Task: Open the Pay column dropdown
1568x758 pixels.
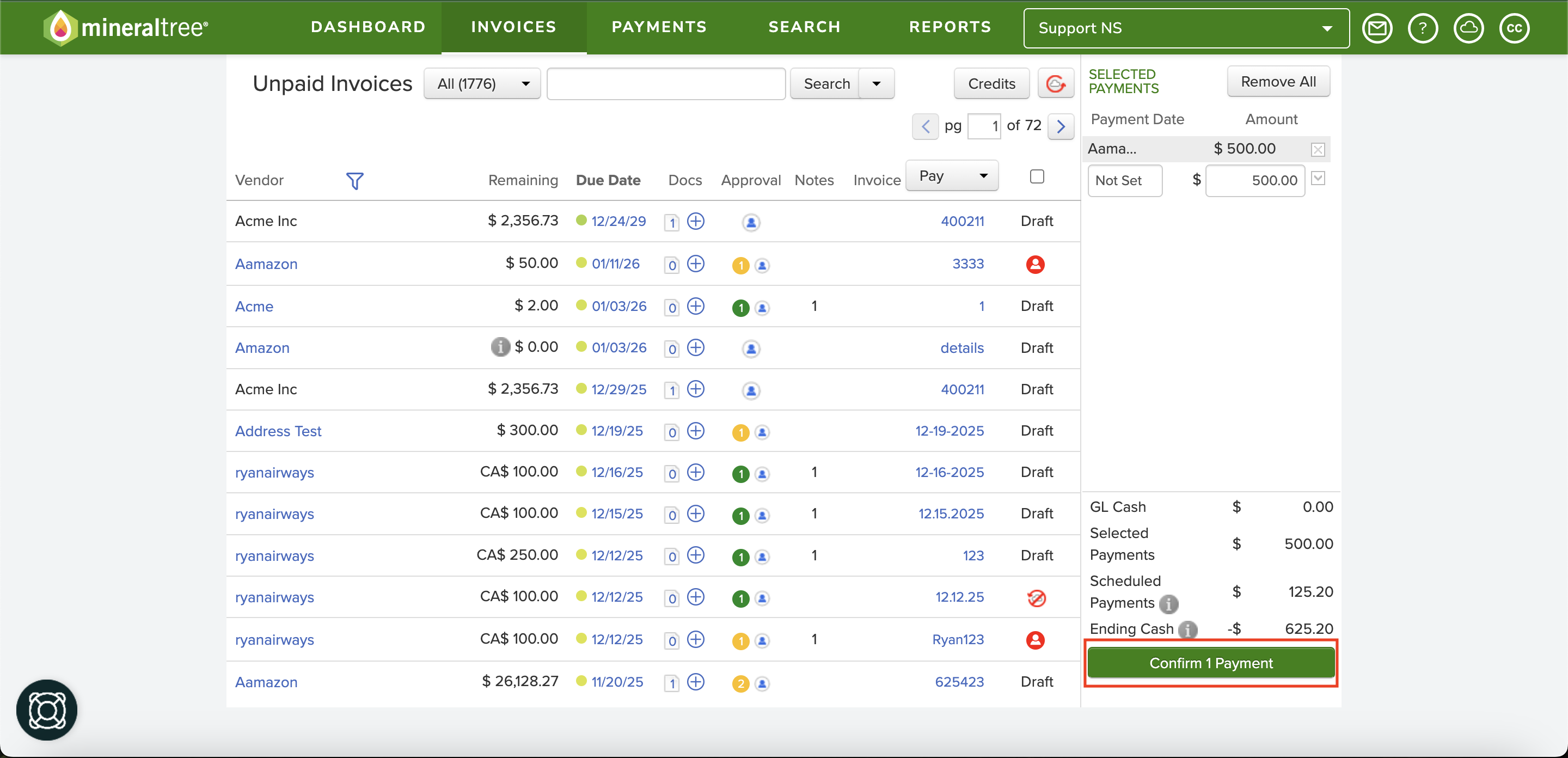Action: tap(952, 176)
